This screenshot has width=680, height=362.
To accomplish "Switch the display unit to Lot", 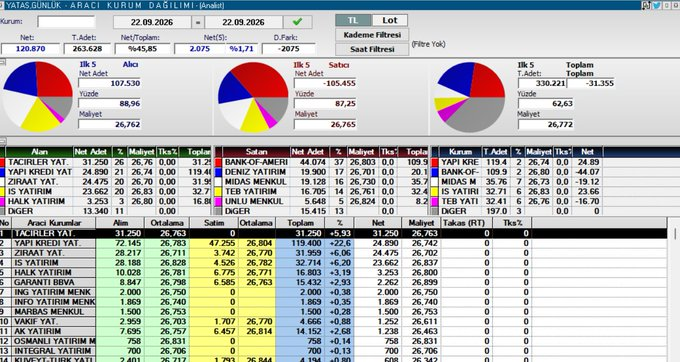I will pyautogui.click(x=389, y=20).
